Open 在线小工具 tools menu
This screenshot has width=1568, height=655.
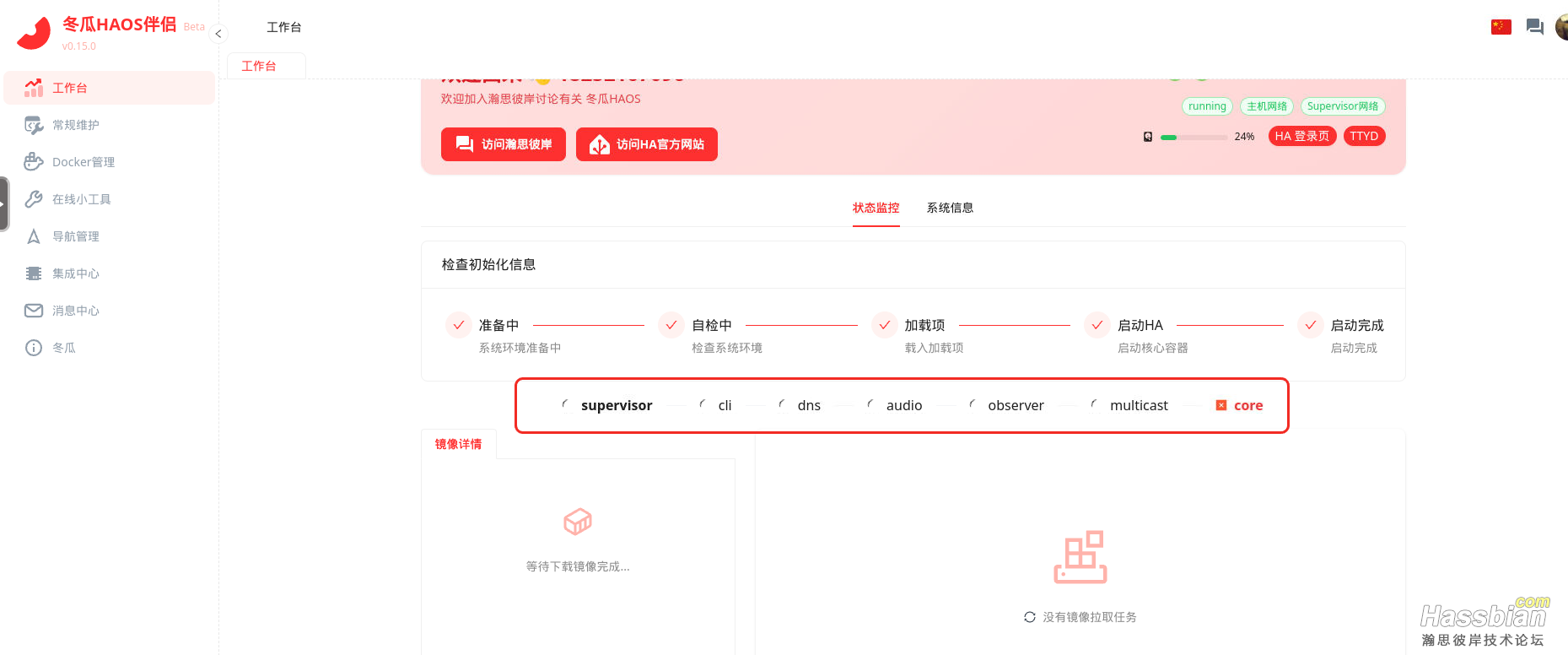pyautogui.click(x=110, y=199)
